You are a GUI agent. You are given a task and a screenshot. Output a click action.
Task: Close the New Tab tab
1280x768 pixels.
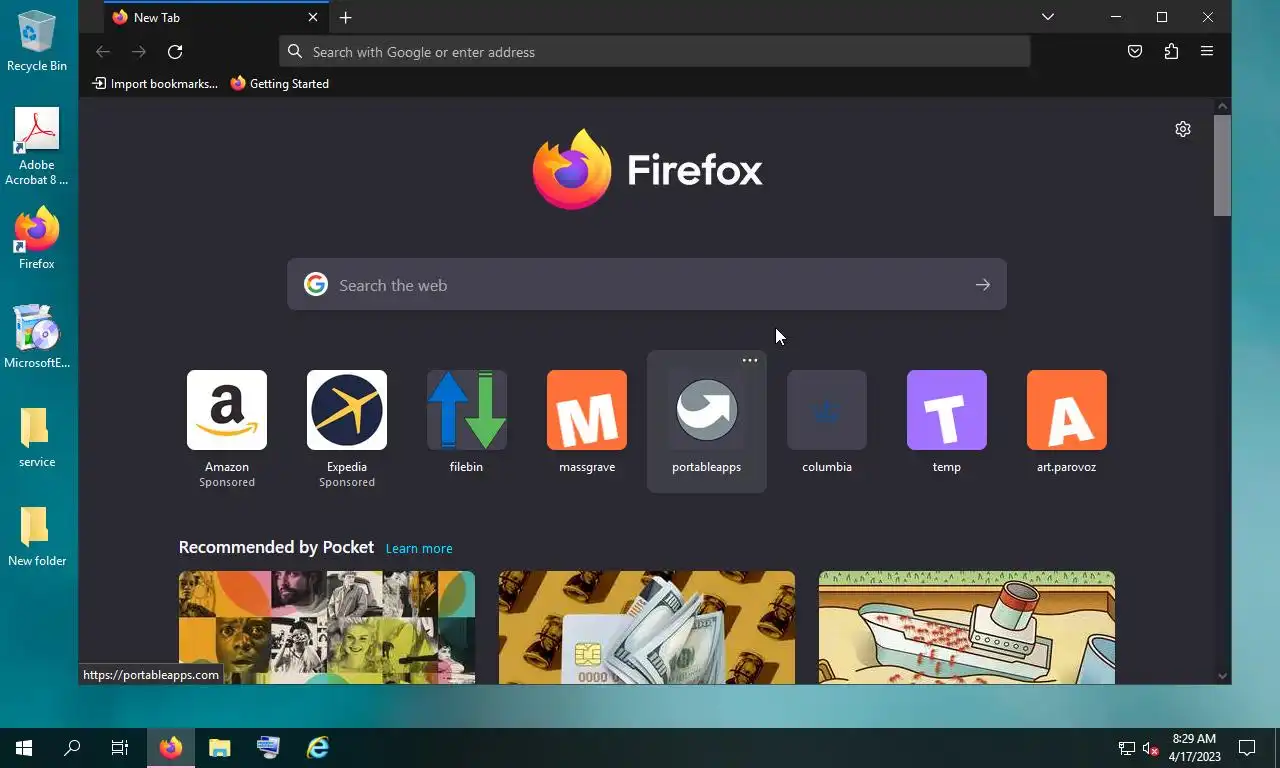point(313,18)
